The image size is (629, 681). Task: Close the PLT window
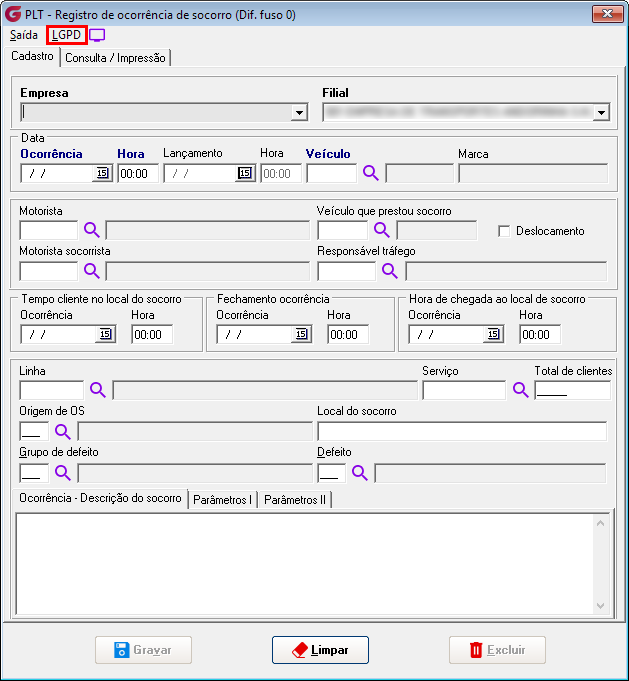coord(607,14)
